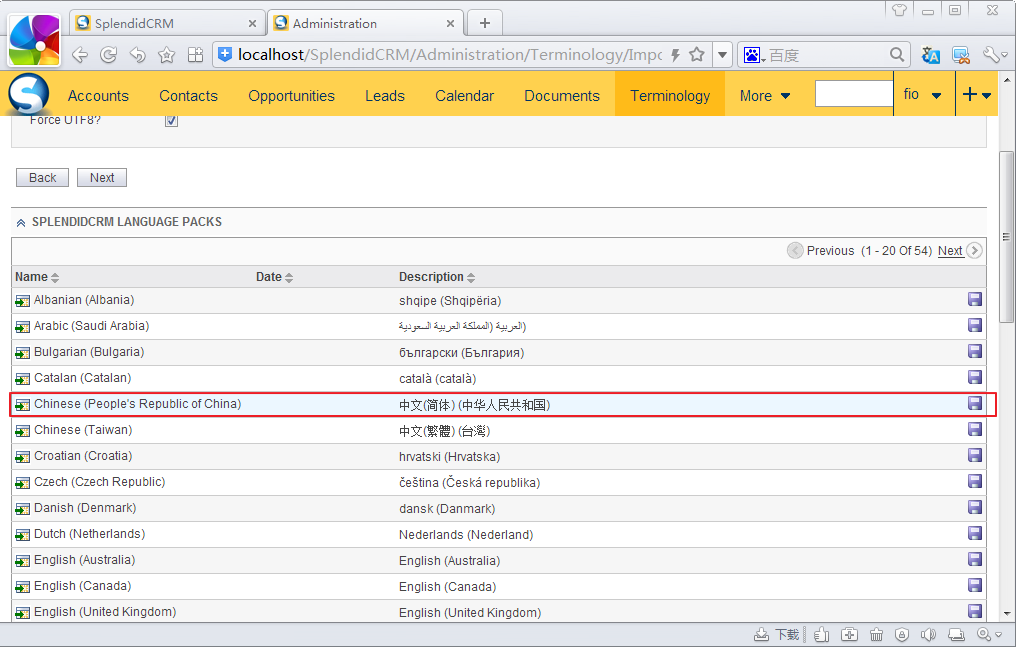The height and width of the screenshot is (647, 1016).
Task: Open the Baidu search engine selector
Action: [754, 55]
